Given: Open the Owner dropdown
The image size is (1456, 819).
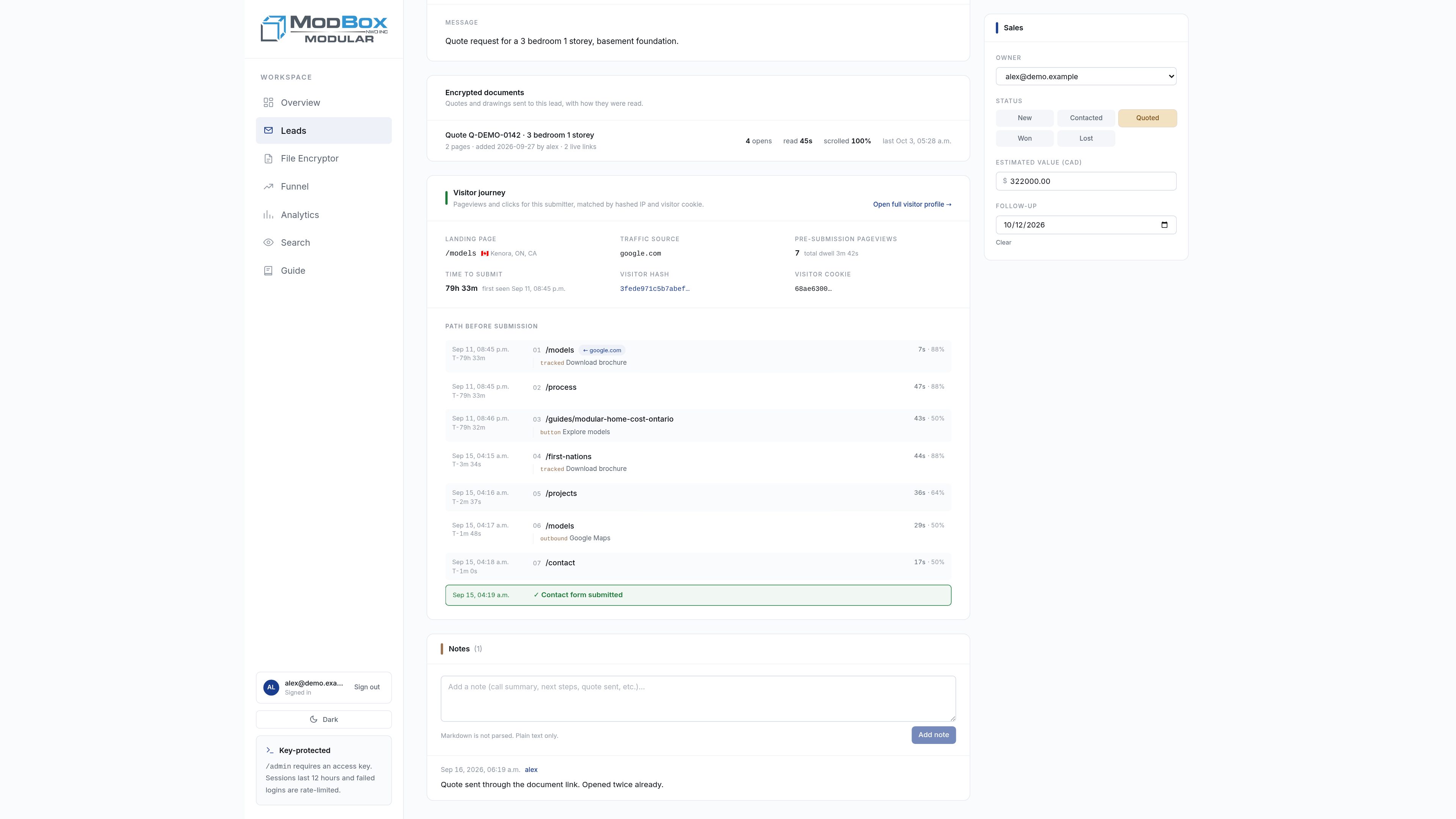Looking at the screenshot, I should point(1086,76).
